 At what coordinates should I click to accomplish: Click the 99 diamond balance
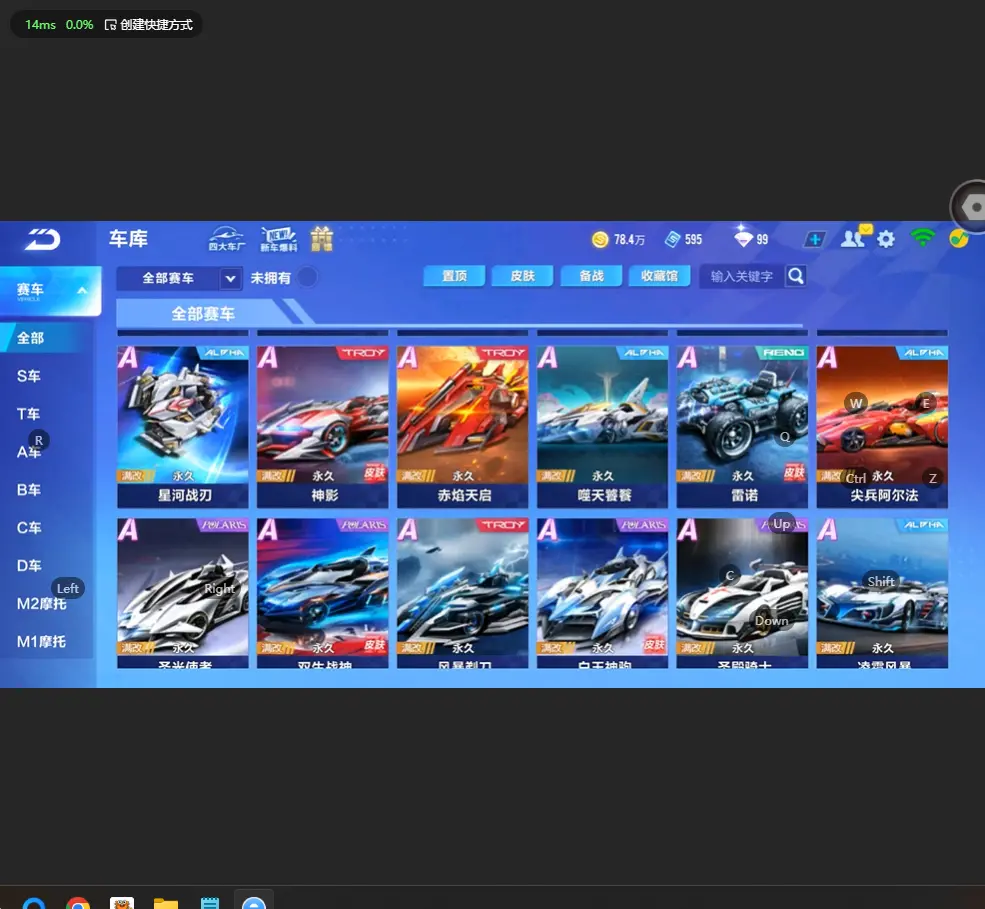coord(762,240)
